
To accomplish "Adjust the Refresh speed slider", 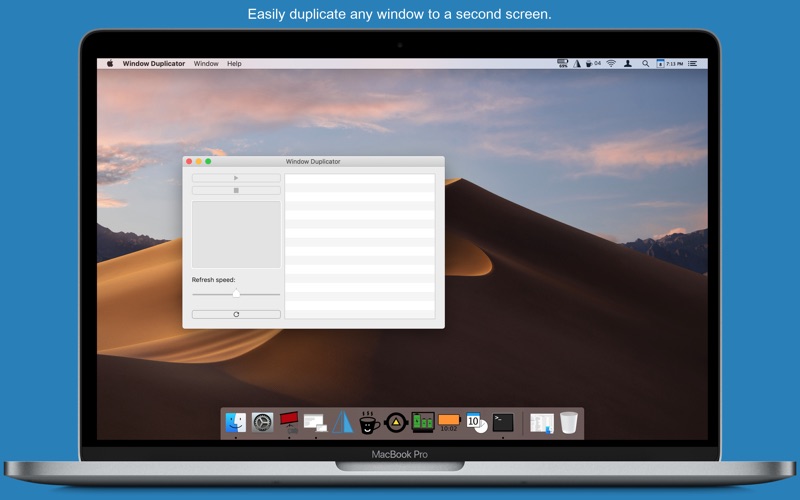I will click(x=236, y=294).
